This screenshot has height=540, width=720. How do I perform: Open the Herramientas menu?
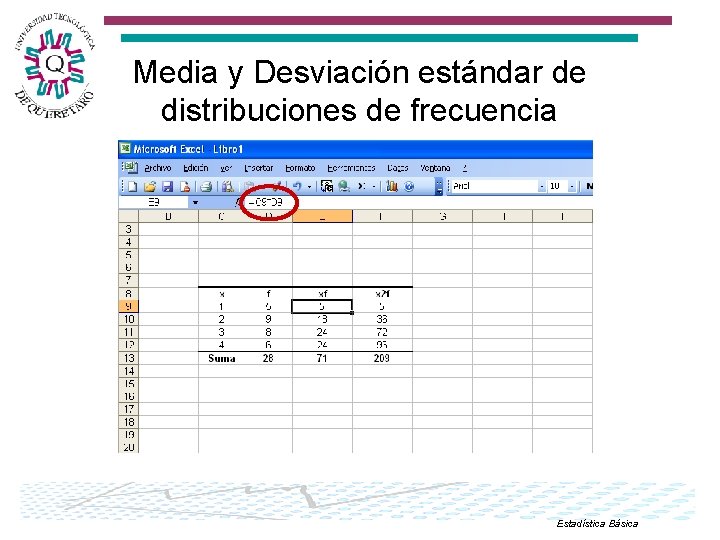351,168
